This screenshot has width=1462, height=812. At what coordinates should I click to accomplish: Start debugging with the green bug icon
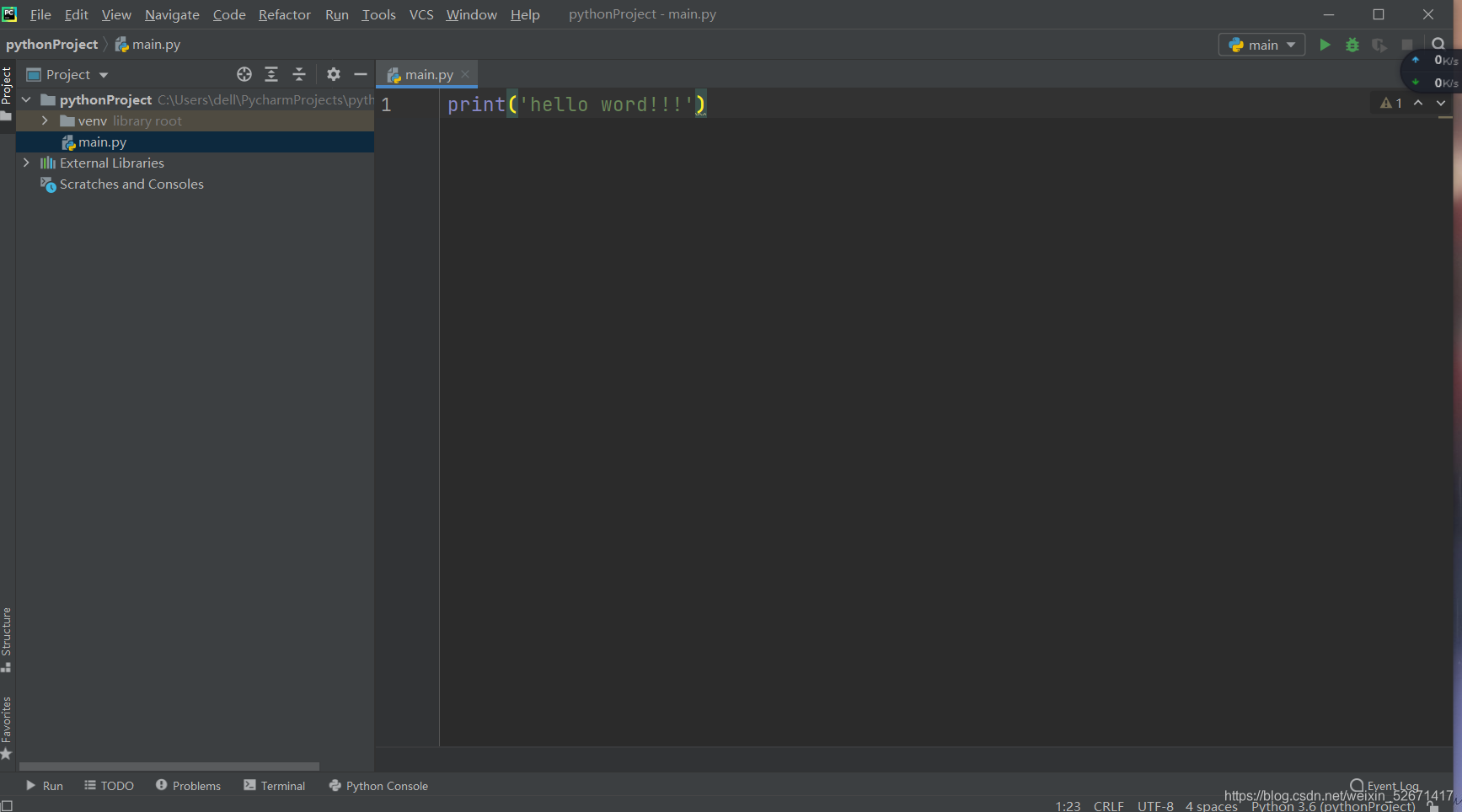[1352, 45]
